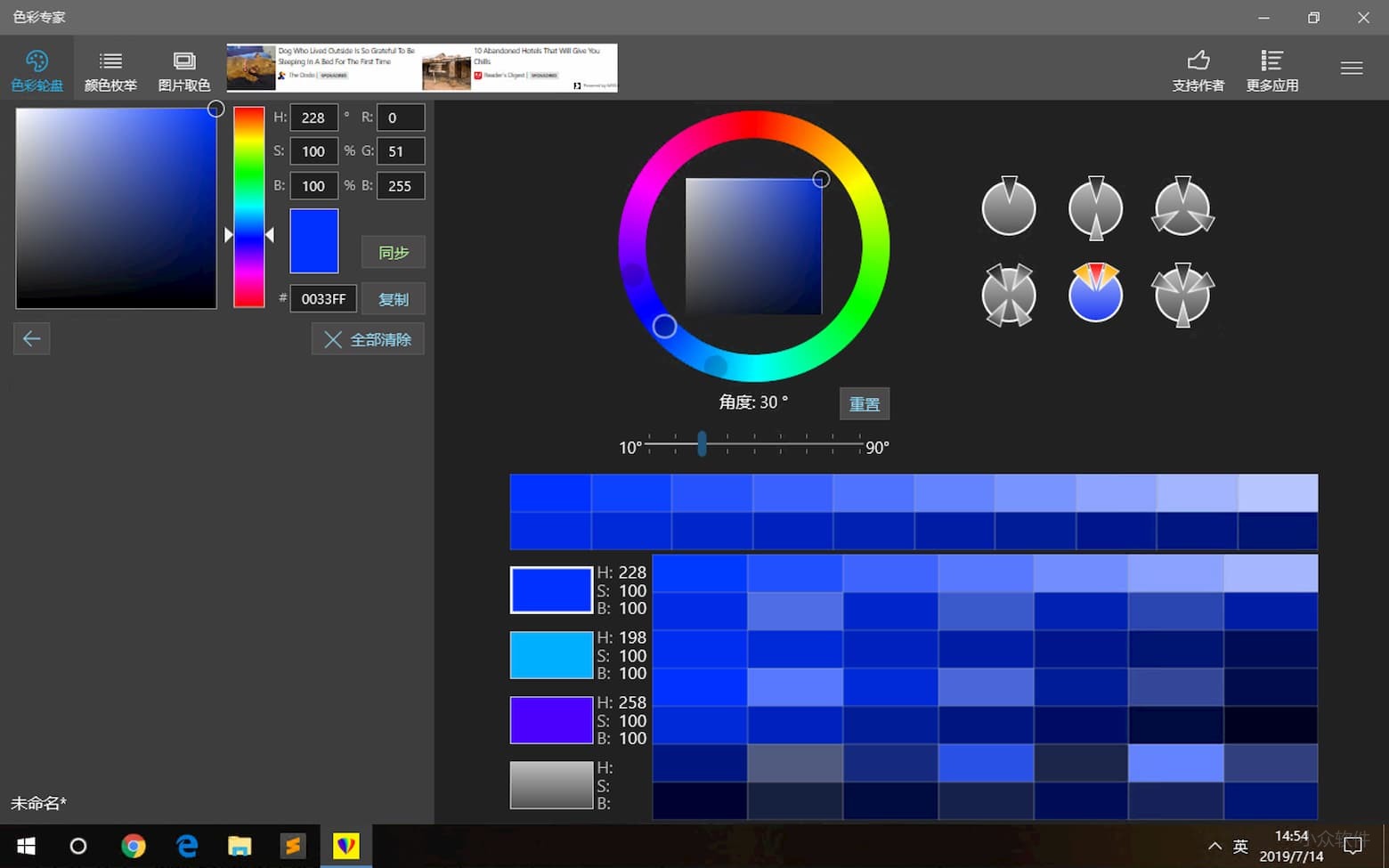This screenshot has width=1389, height=868.
Task: Select the monochromatic single-wedge harmony icon
Action: [1008, 207]
